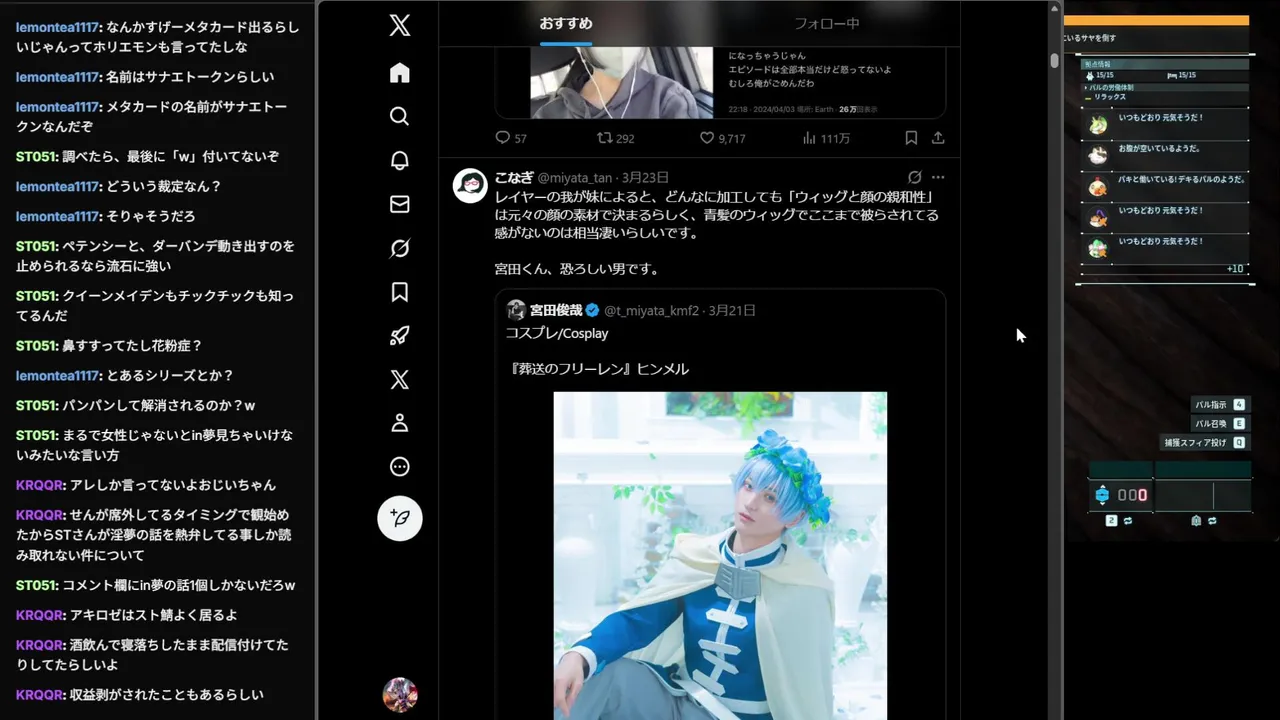This screenshot has height=720, width=1280.
Task: Click the orange bar atop the game panel
Action: (1156, 20)
